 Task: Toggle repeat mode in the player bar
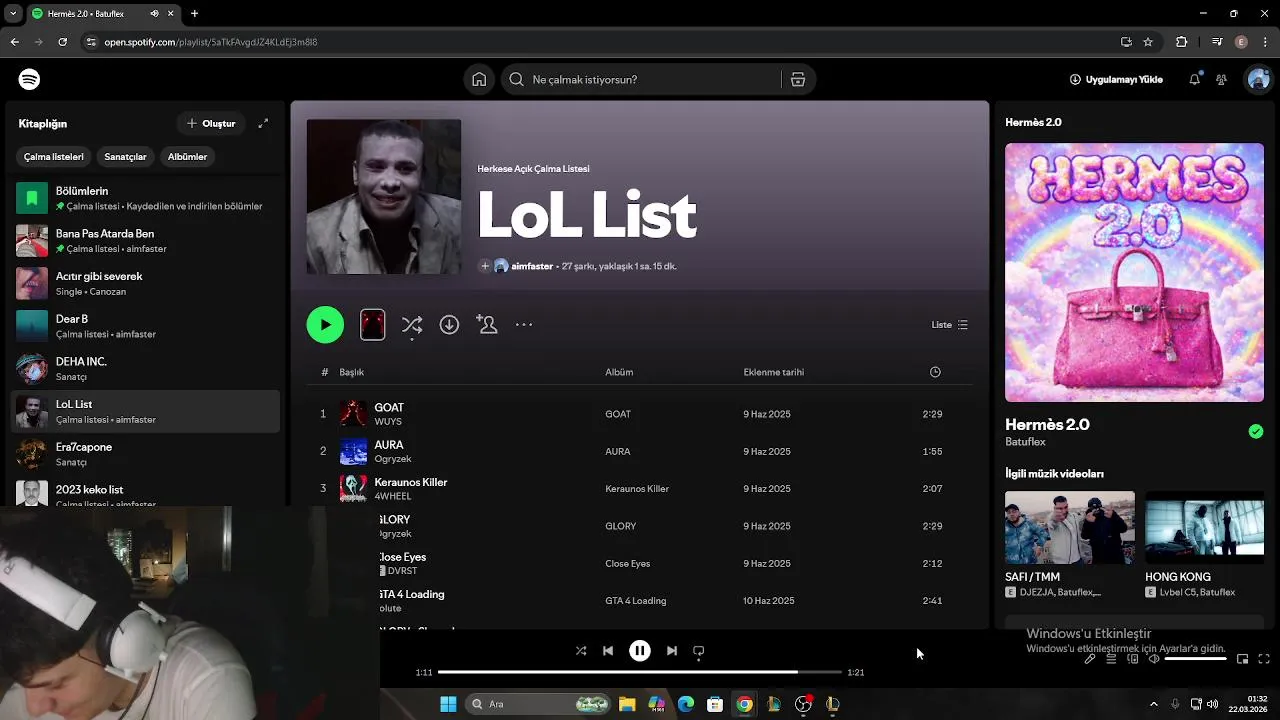coord(699,650)
